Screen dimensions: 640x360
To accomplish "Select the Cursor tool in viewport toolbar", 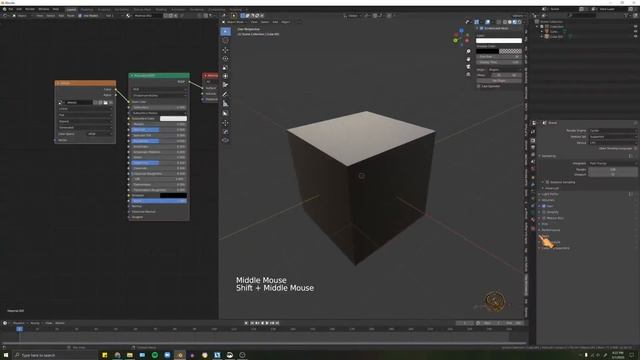I will (225, 40).
